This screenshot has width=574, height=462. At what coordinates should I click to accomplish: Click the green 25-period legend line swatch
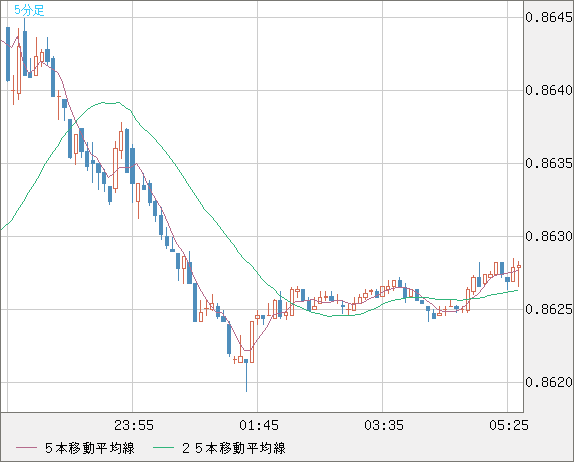tap(163, 448)
